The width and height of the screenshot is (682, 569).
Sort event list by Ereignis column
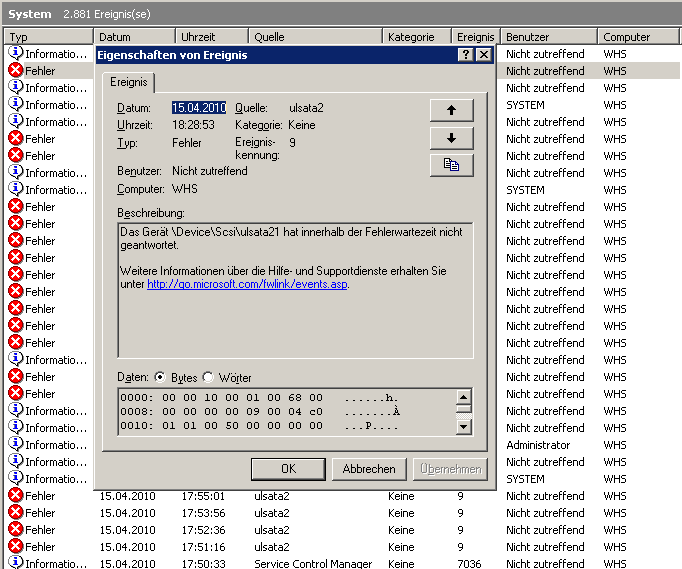tap(475, 37)
